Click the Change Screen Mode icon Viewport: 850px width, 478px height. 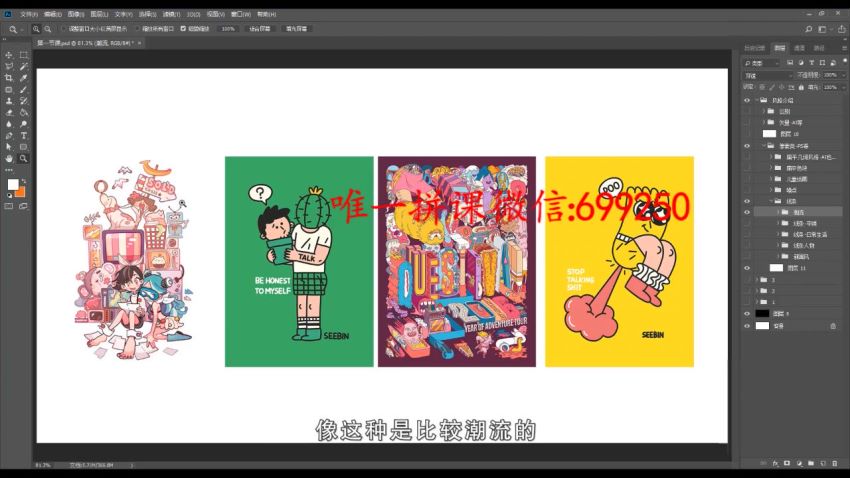(23, 206)
